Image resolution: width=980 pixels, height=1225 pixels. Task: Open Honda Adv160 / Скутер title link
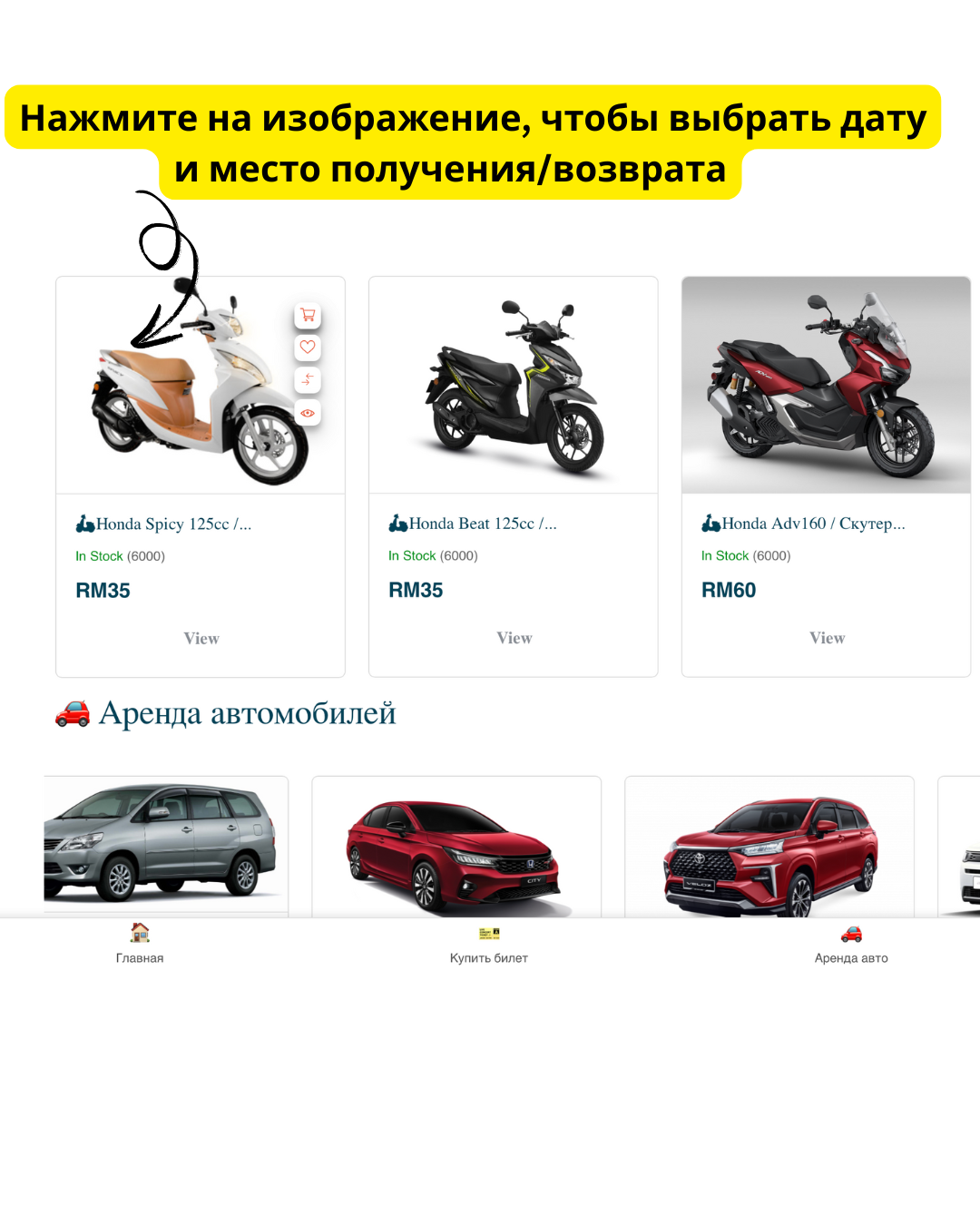tap(814, 524)
